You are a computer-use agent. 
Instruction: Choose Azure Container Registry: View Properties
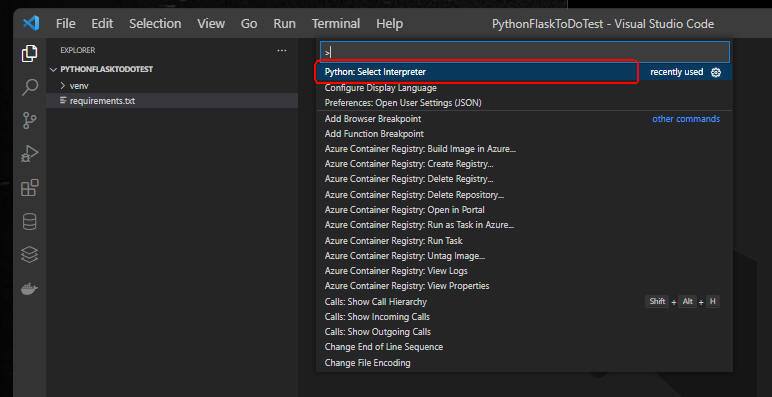click(524, 286)
